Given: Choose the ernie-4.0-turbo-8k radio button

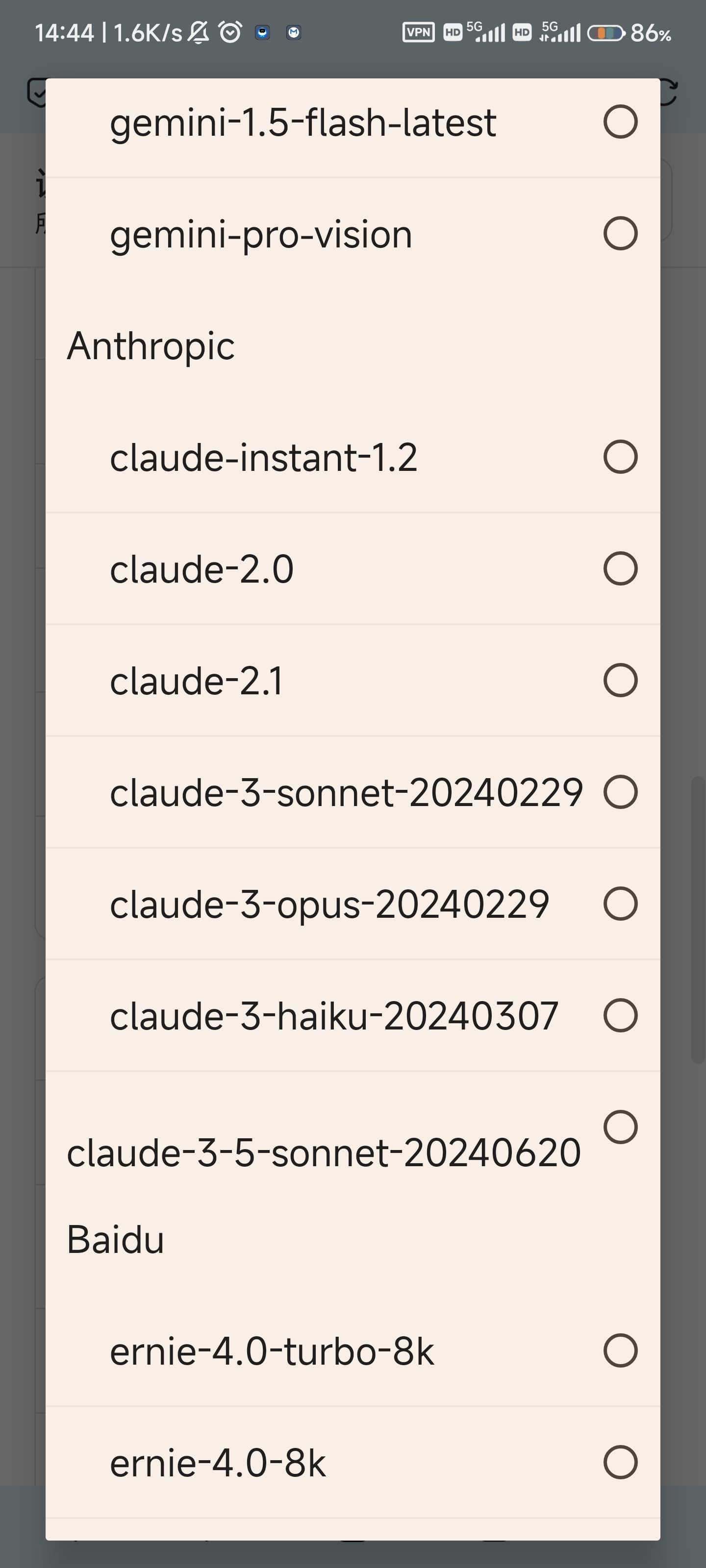Looking at the screenshot, I should click(620, 1351).
